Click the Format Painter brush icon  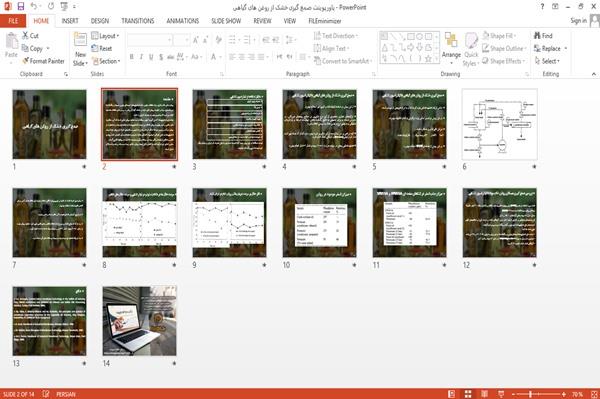pyautogui.click(x=25, y=61)
